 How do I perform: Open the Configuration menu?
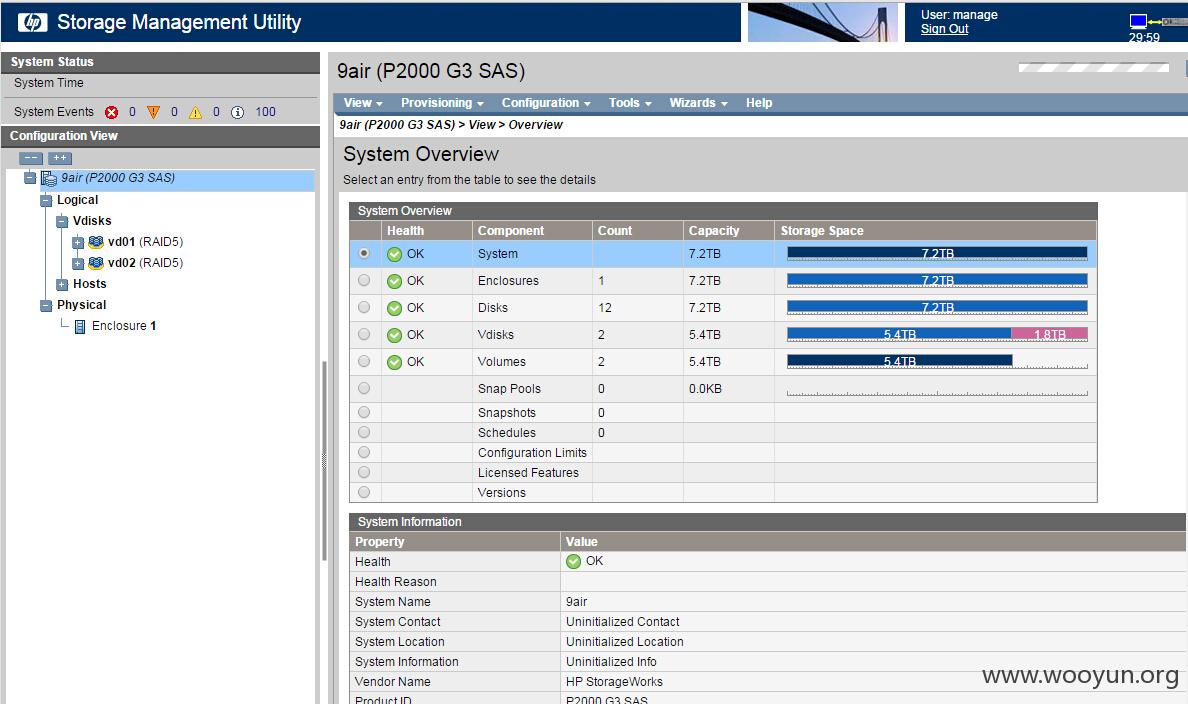(546, 103)
